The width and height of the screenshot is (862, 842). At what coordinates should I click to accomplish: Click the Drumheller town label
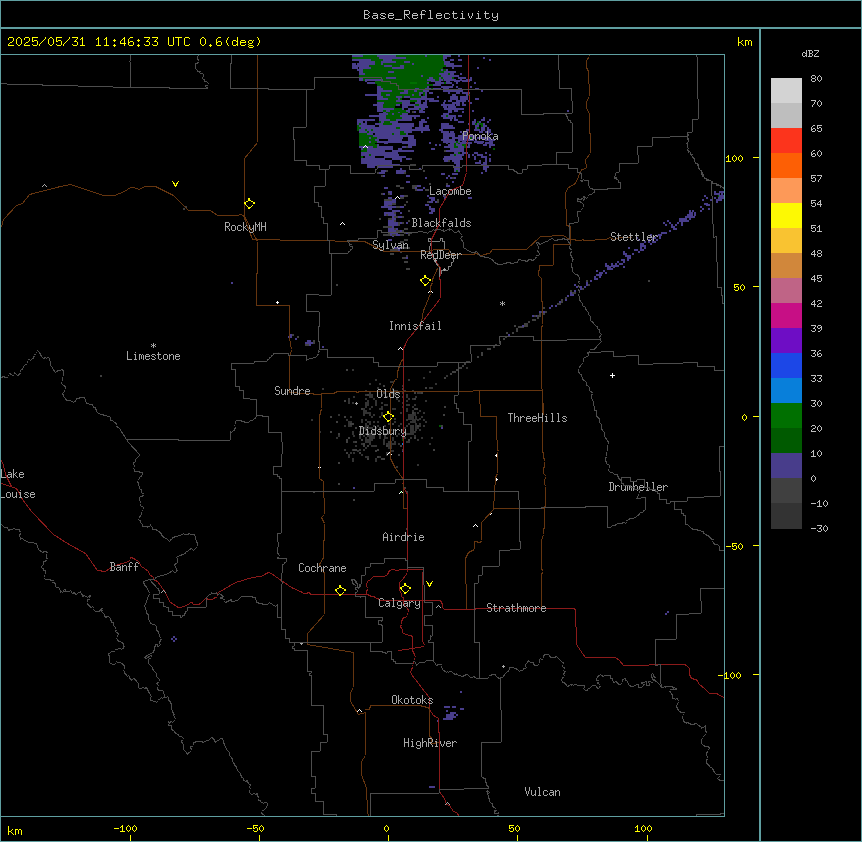(x=638, y=487)
